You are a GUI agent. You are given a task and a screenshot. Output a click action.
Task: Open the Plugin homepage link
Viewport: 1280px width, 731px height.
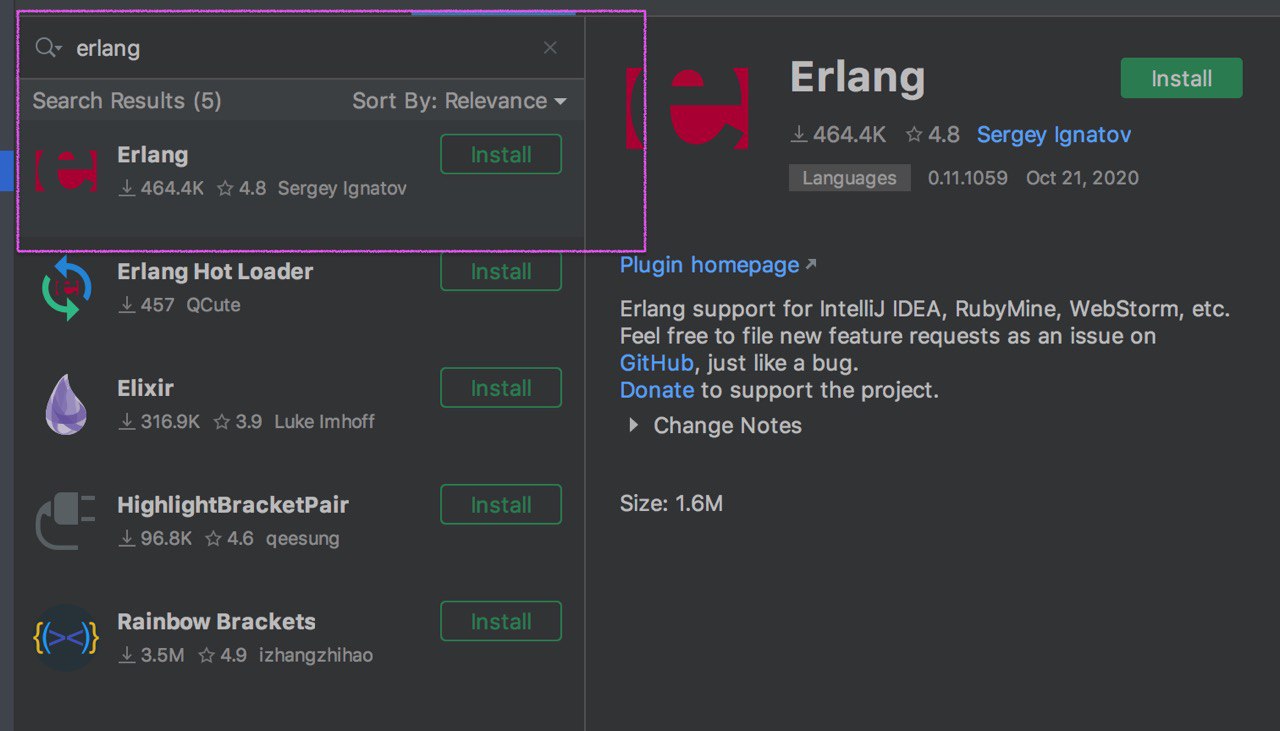(709, 265)
